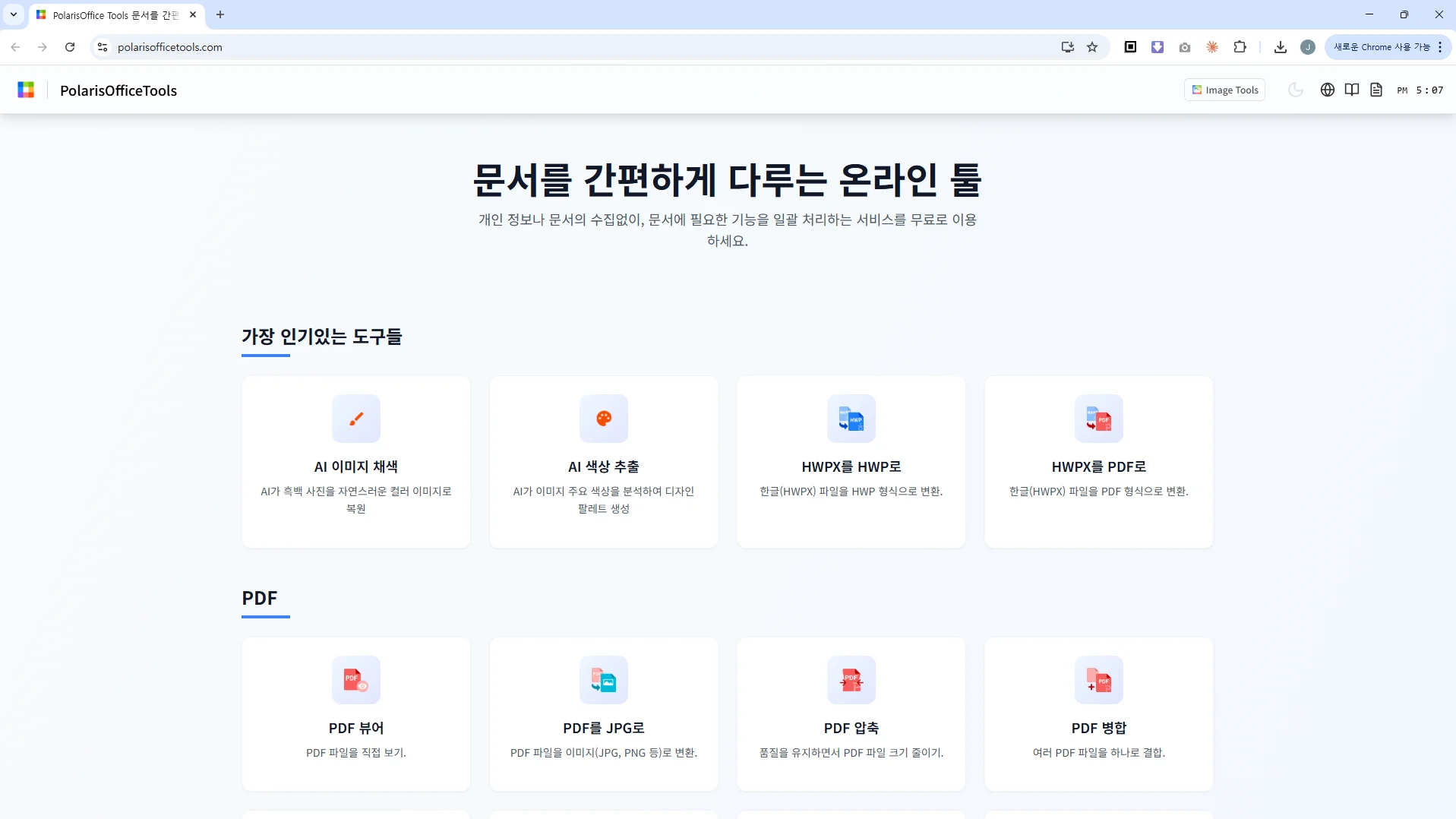Open the HWPX를 HWP로 card title
1456x819 pixels.
[851, 466]
